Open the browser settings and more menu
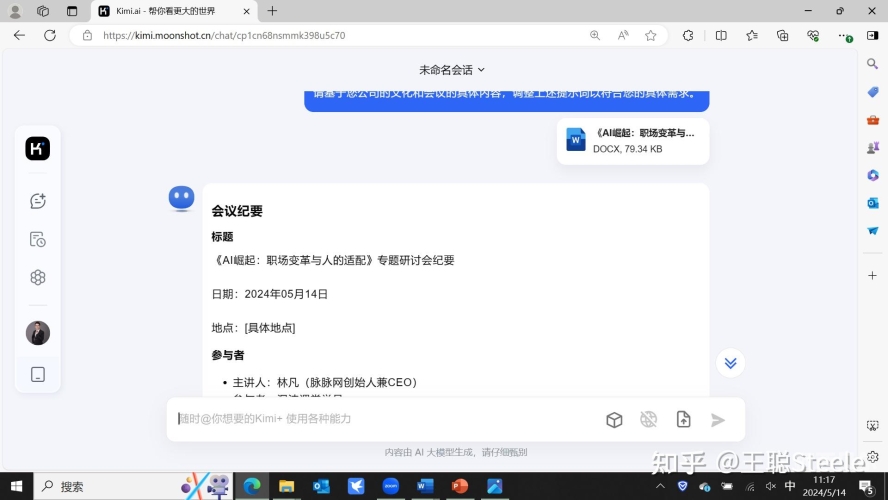This screenshot has width=888, height=500. tap(844, 35)
